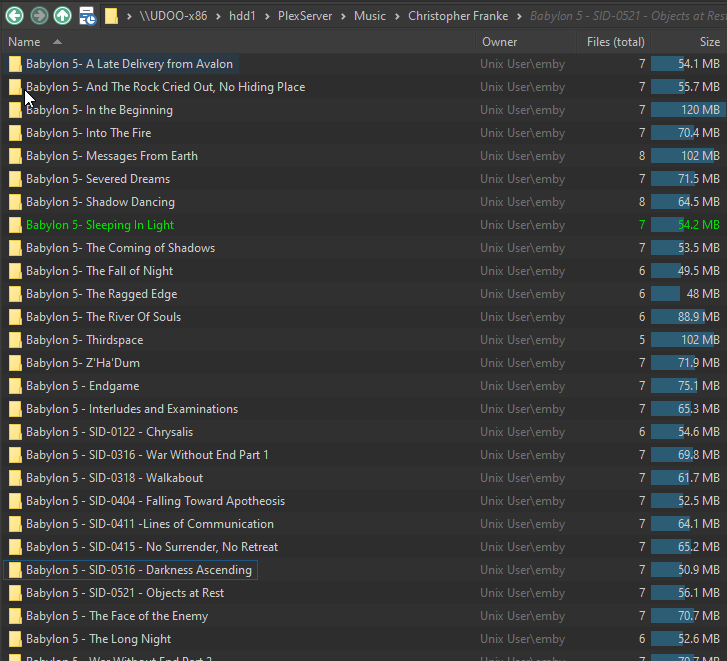Click the Thirdspace folder icon
727x661 pixels.
15,340
